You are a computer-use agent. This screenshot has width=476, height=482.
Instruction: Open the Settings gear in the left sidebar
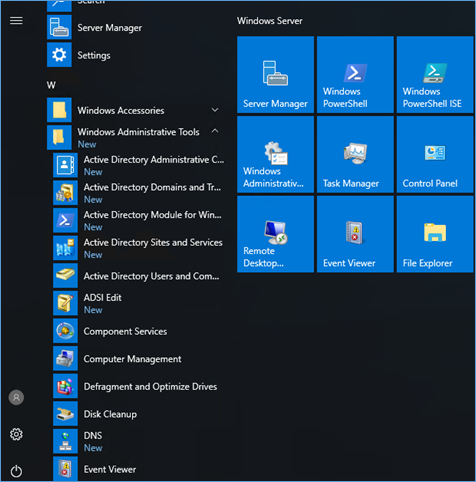tap(16, 434)
